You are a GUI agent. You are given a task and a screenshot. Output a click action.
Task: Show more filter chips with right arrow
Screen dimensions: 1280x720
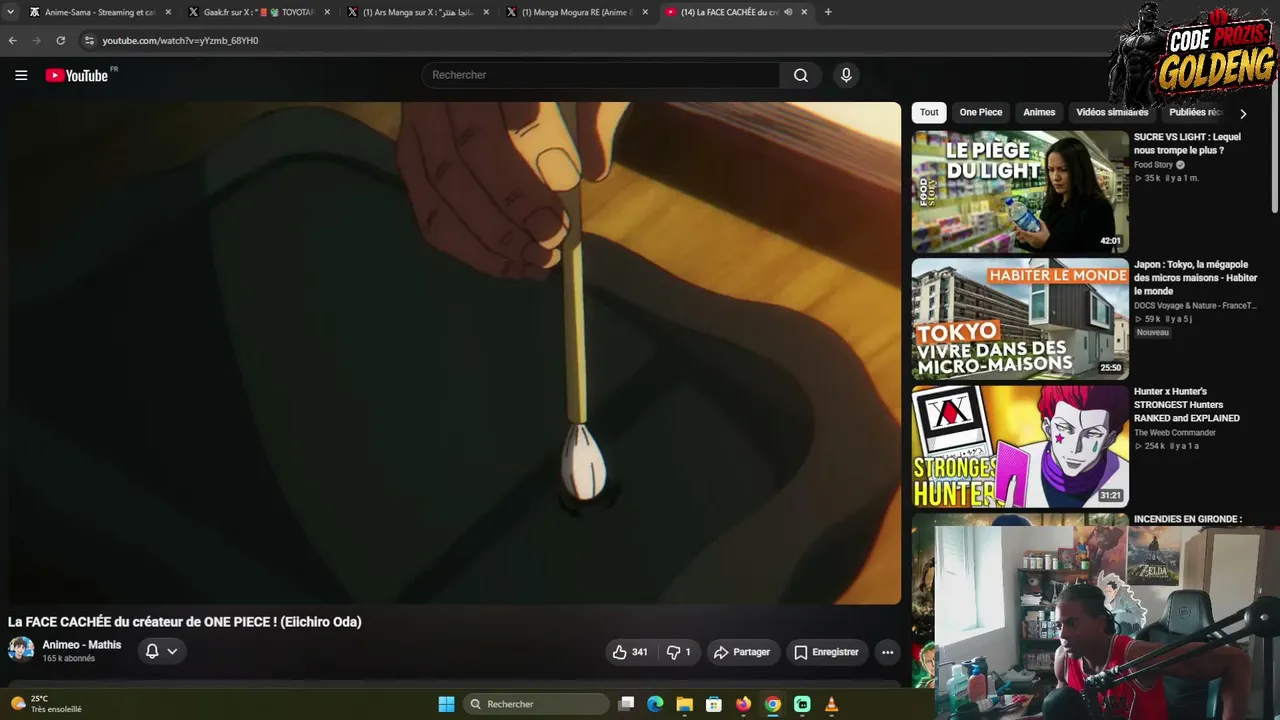tap(1243, 113)
